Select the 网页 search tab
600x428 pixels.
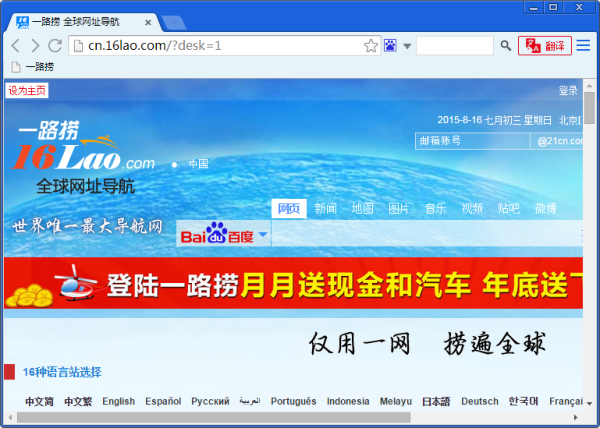pyautogui.click(x=289, y=208)
